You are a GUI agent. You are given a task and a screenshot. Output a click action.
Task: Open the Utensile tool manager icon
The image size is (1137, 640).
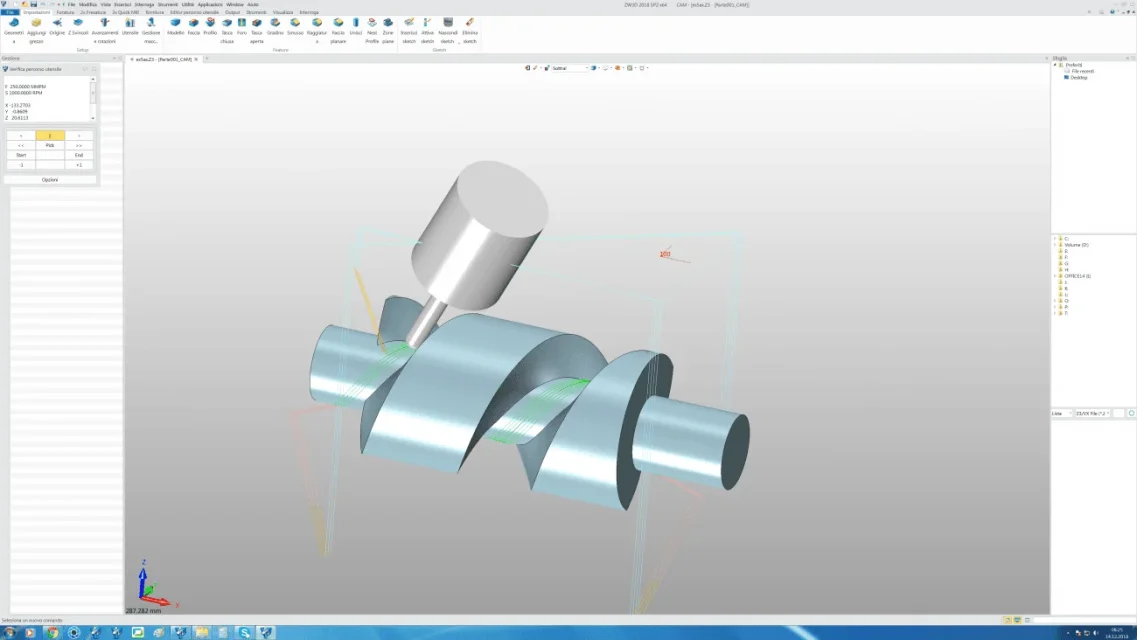click(x=130, y=23)
